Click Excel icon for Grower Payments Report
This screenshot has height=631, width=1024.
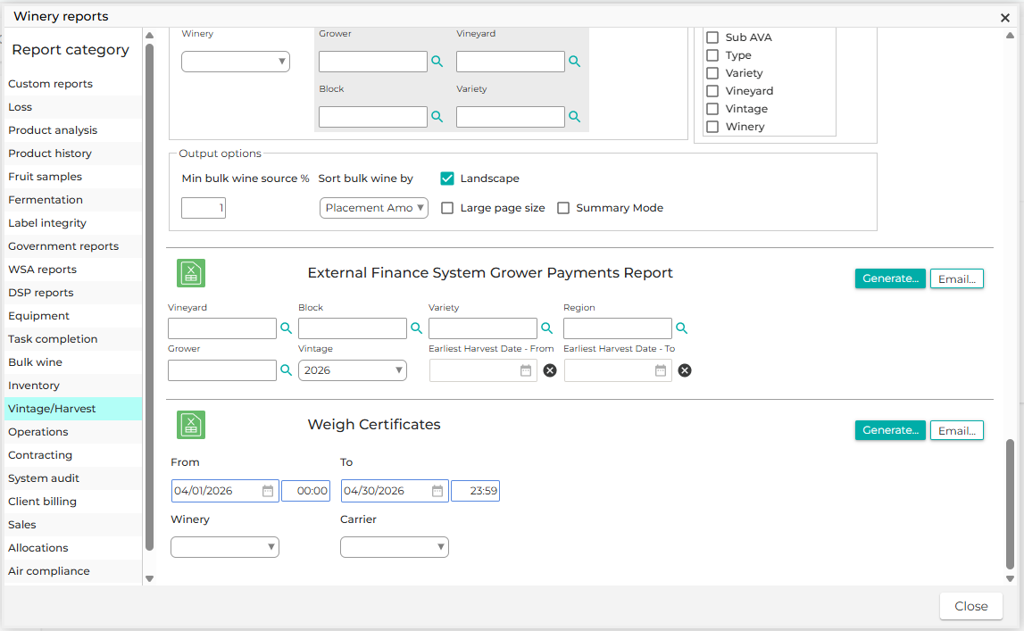point(191,273)
